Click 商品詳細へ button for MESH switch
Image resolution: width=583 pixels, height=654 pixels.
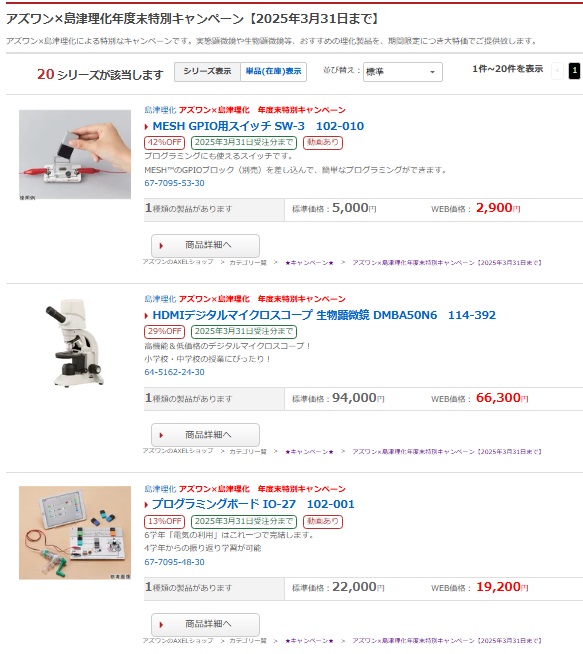click(205, 245)
